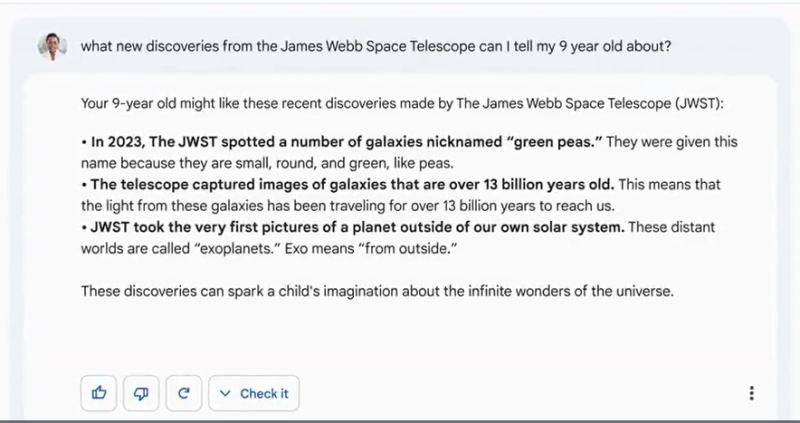Click the user profile avatar
This screenshot has height=423, width=800.
(x=53, y=46)
